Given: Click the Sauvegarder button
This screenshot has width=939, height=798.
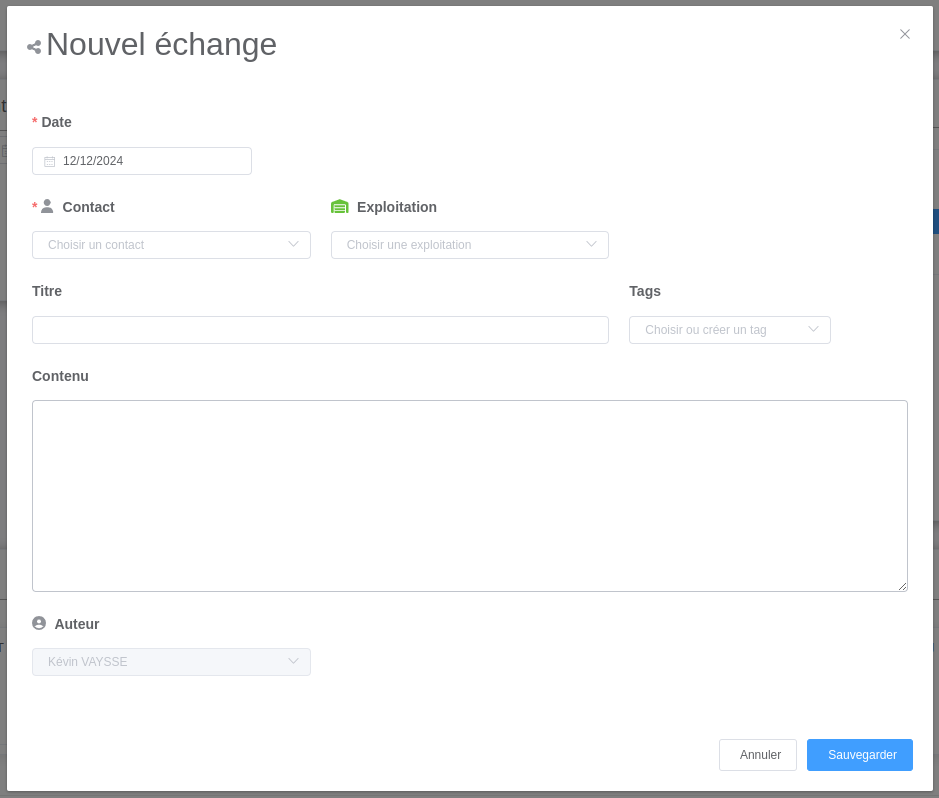Looking at the screenshot, I should 859,754.
